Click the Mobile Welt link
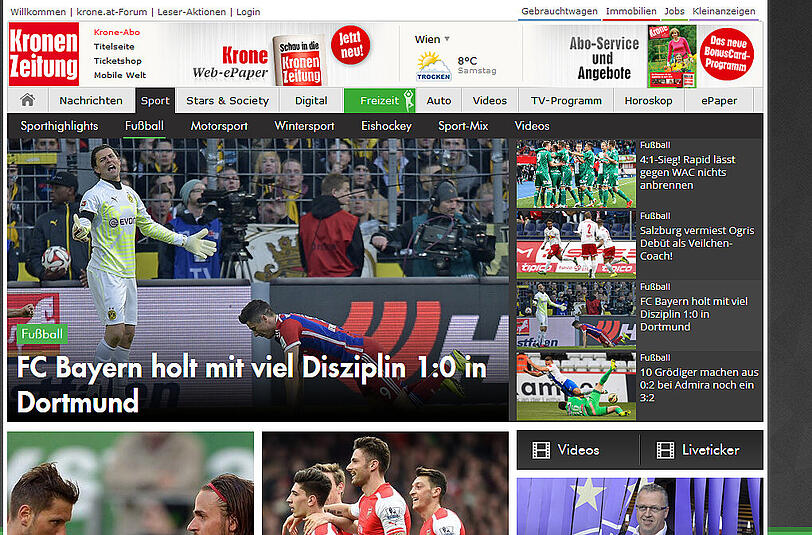The image size is (812, 535). 120,75
